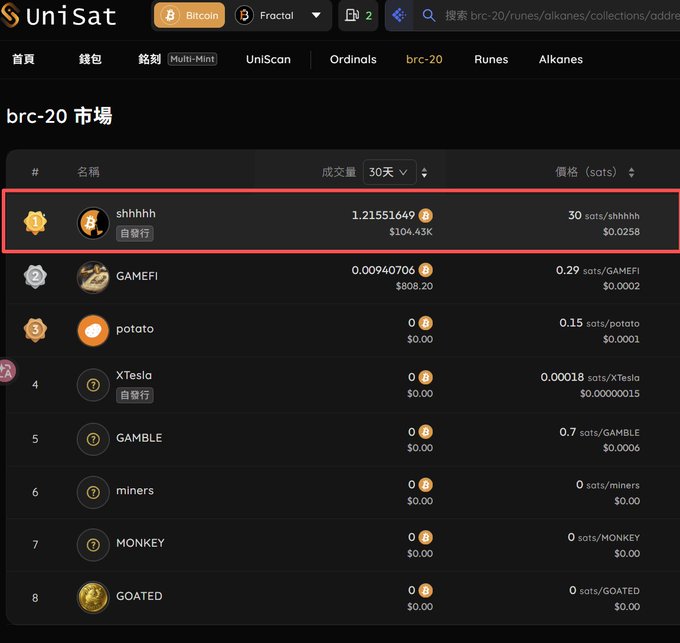Image resolution: width=680 pixels, height=643 pixels.
Task: Open the UniScan tab
Action: [268, 59]
